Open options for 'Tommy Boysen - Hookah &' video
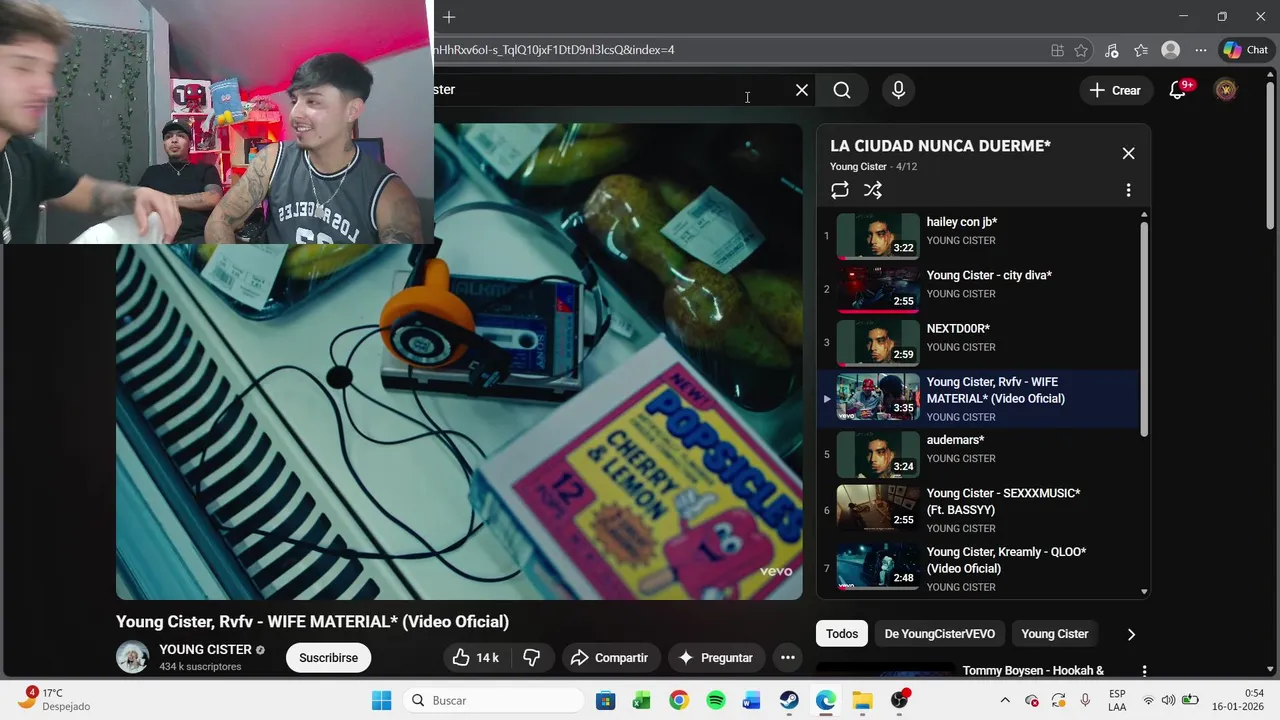 pyautogui.click(x=1144, y=671)
